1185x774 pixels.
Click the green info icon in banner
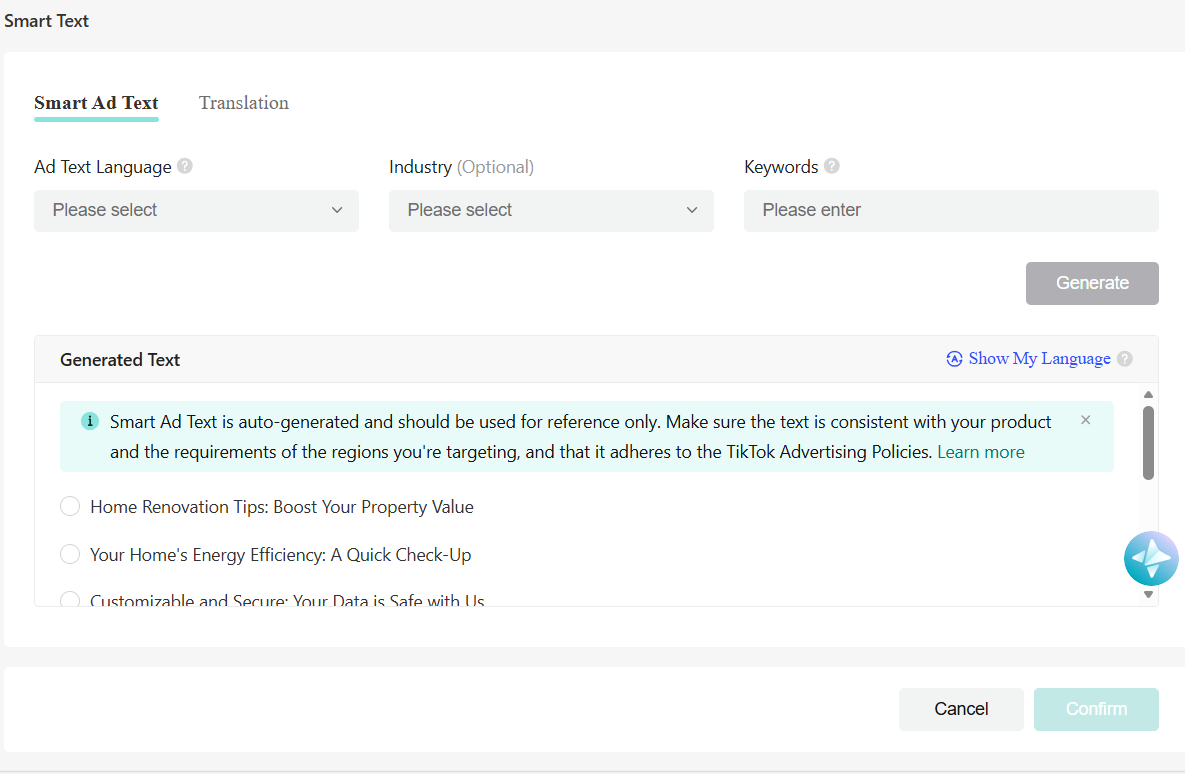pos(90,421)
